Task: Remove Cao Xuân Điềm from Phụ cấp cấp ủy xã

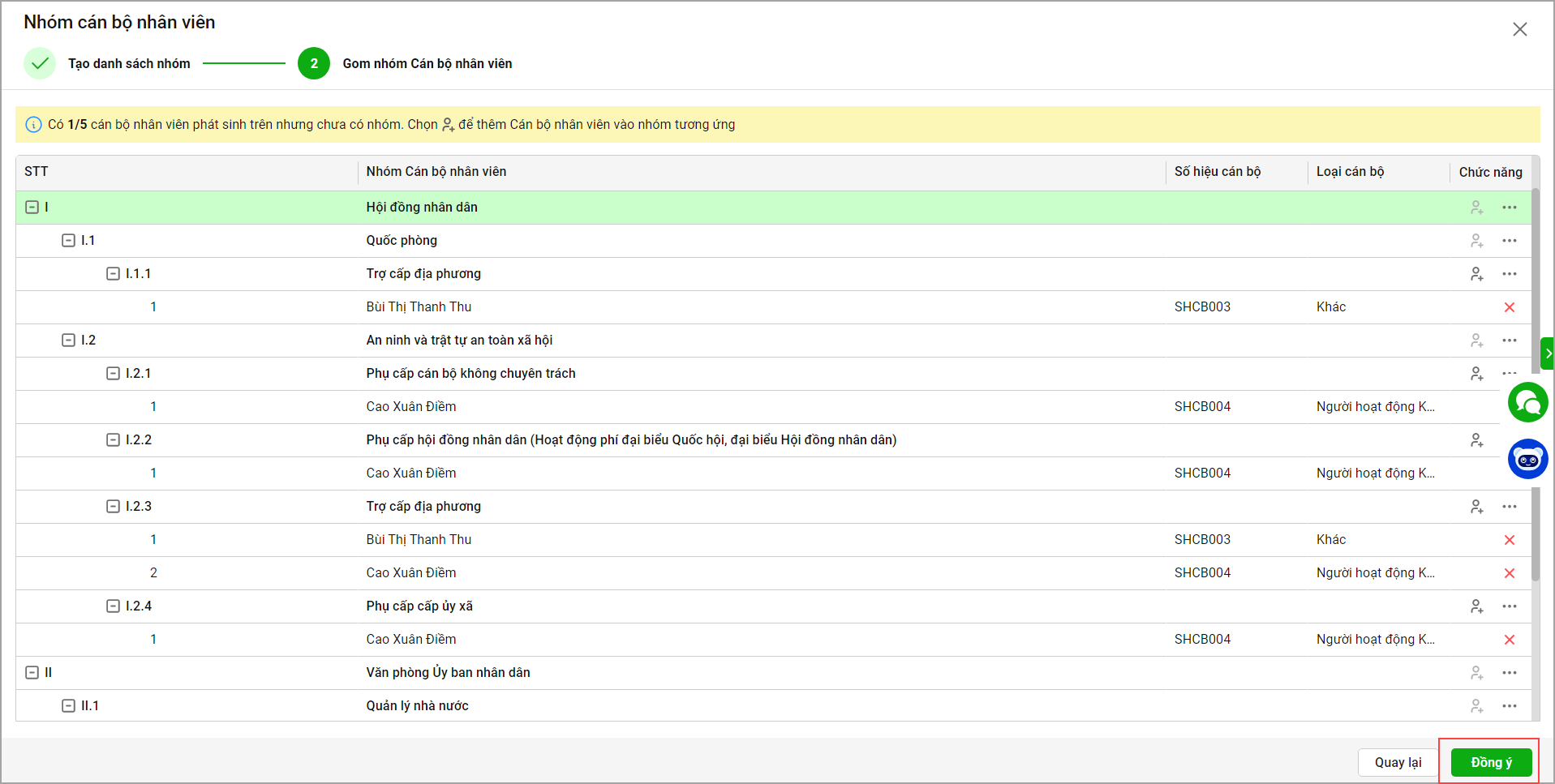Action: pyautogui.click(x=1509, y=640)
